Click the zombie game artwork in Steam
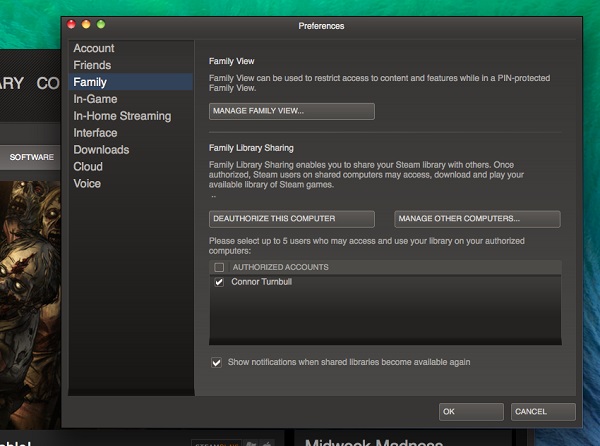Image resolution: width=600 pixels, height=446 pixels. [30, 304]
